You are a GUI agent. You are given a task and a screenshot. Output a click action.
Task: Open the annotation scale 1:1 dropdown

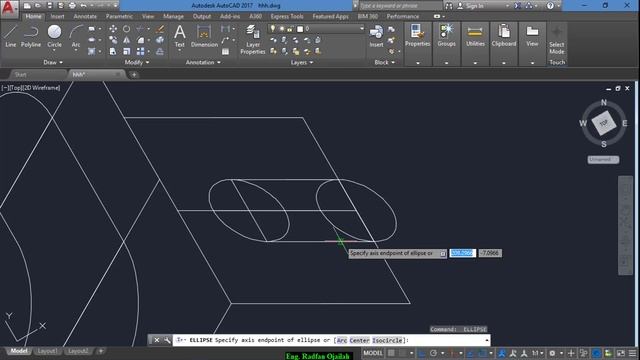pyautogui.click(x=537, y=353)
